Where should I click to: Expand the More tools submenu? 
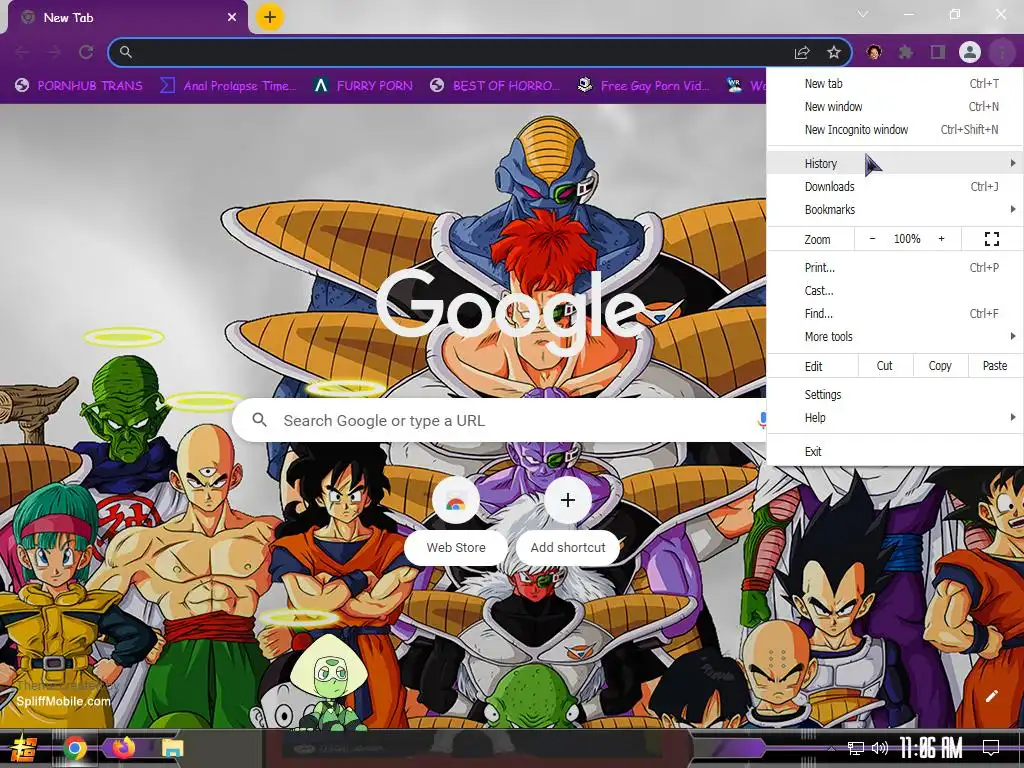click(895, 337)
